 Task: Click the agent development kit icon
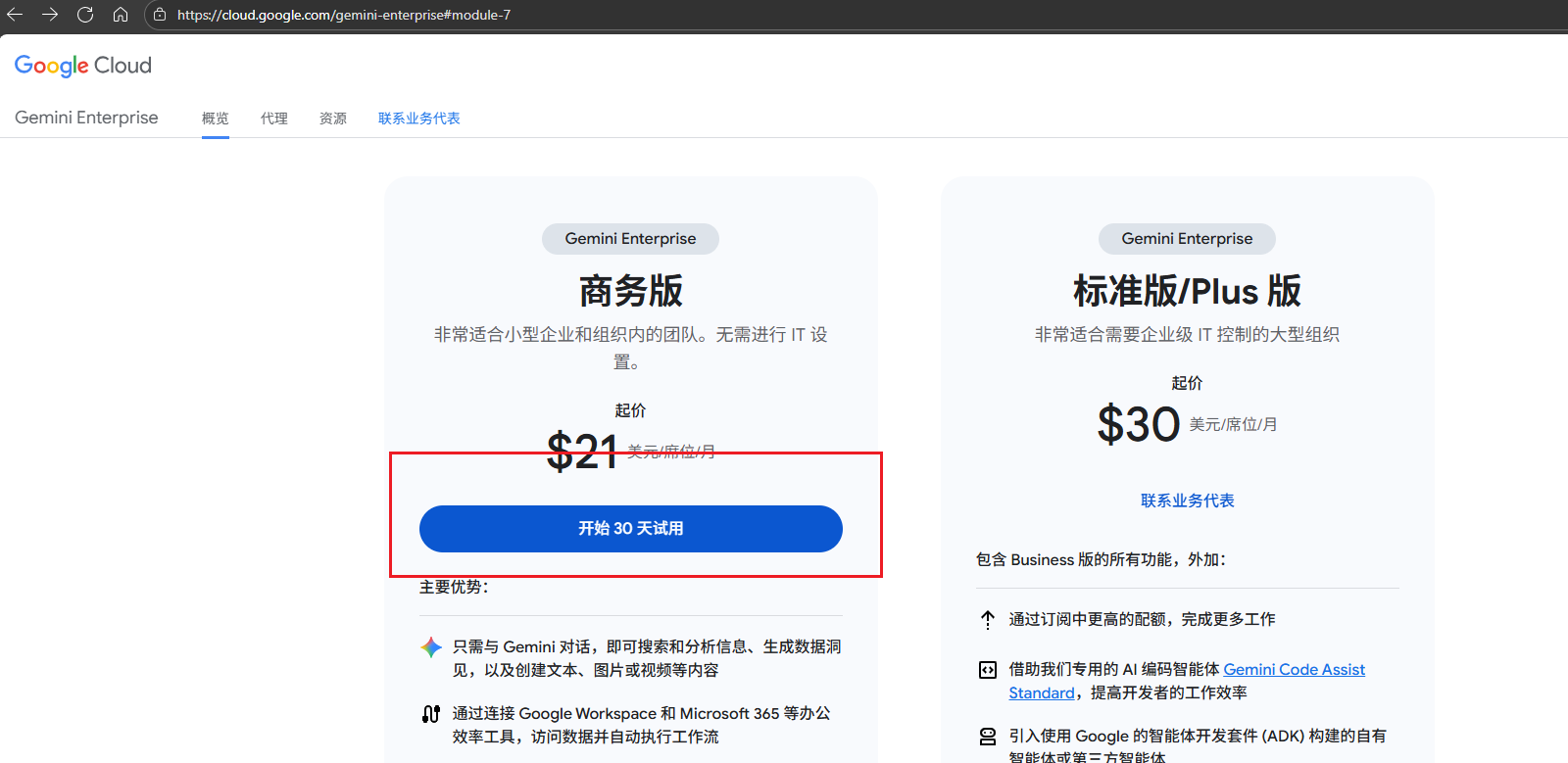(x=988, y=737)
